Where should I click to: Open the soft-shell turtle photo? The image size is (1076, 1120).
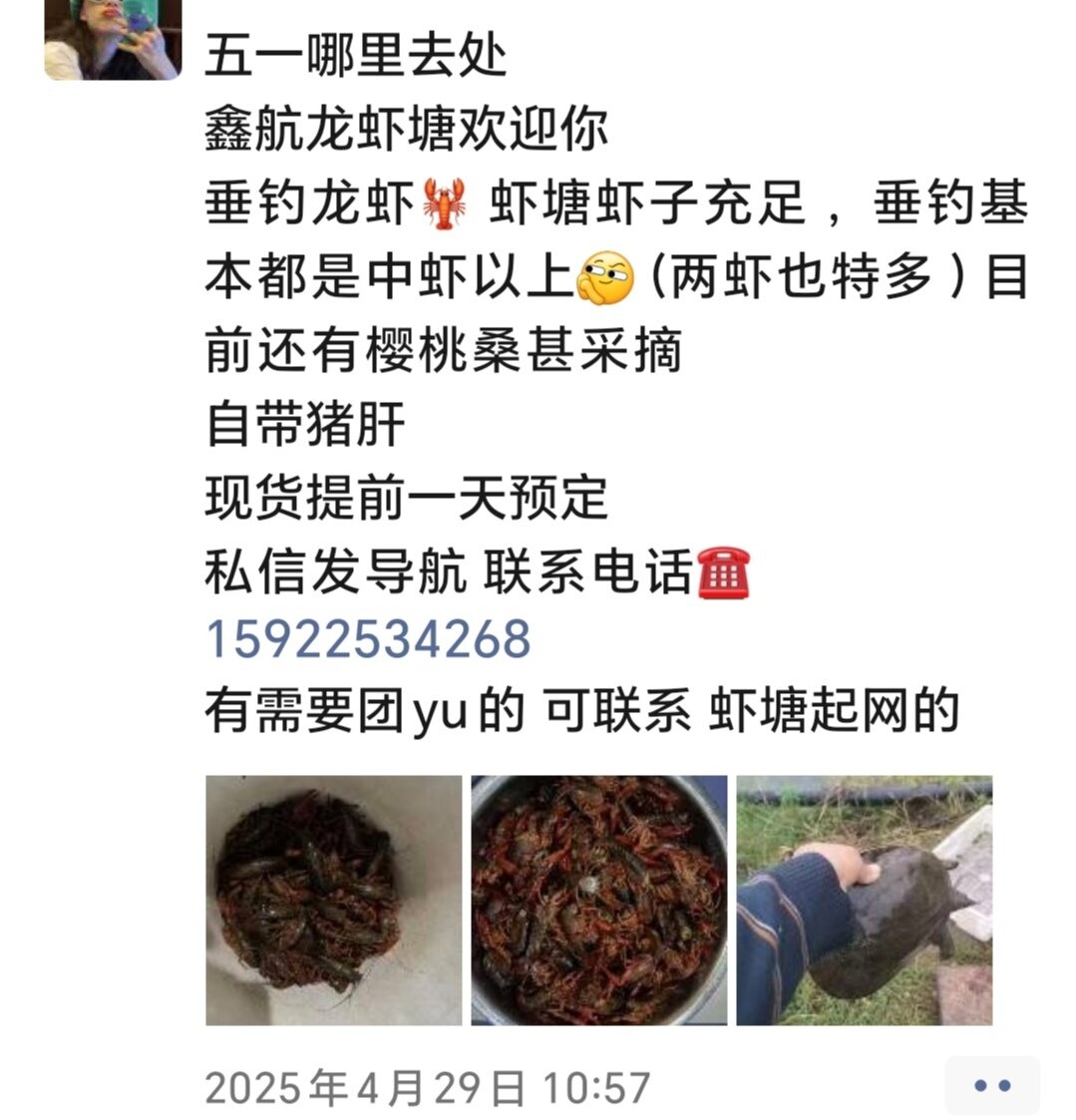coord(864,900)
